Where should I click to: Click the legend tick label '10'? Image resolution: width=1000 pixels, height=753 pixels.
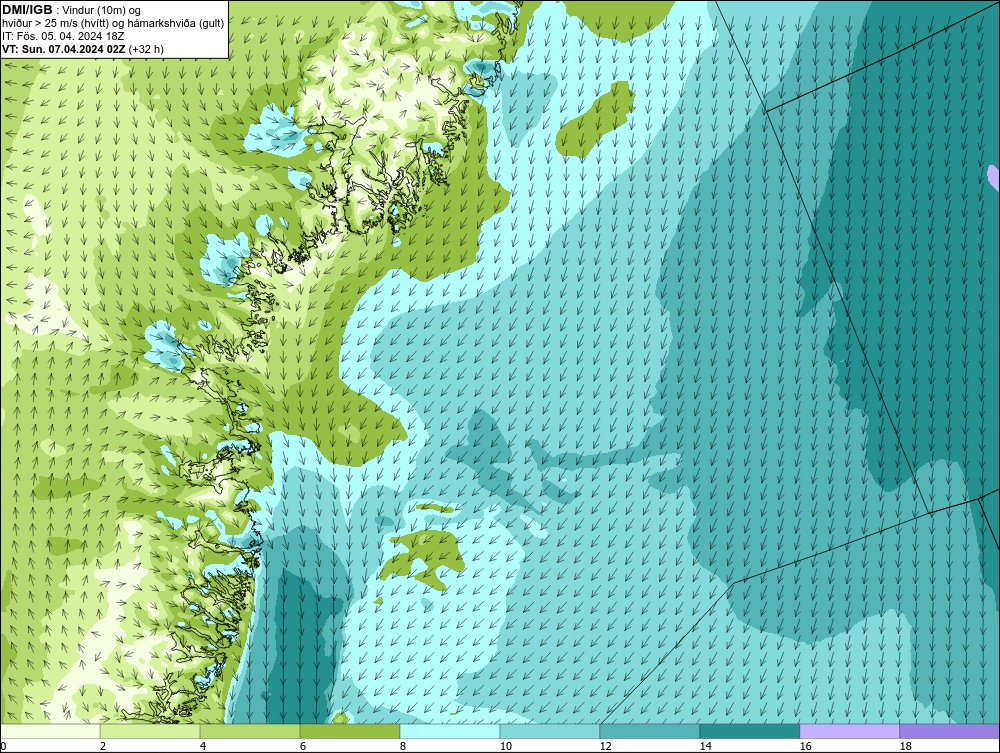[506, 746]
